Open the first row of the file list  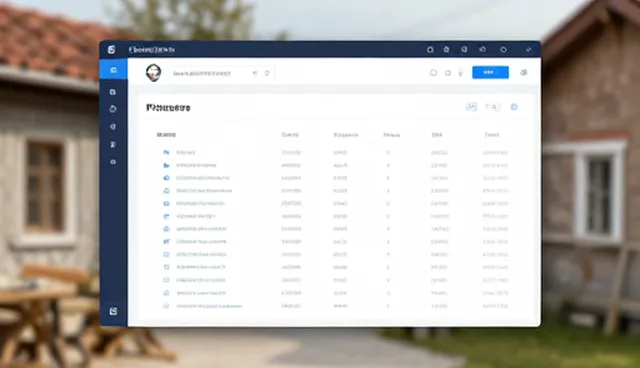[x=335, y=152]
